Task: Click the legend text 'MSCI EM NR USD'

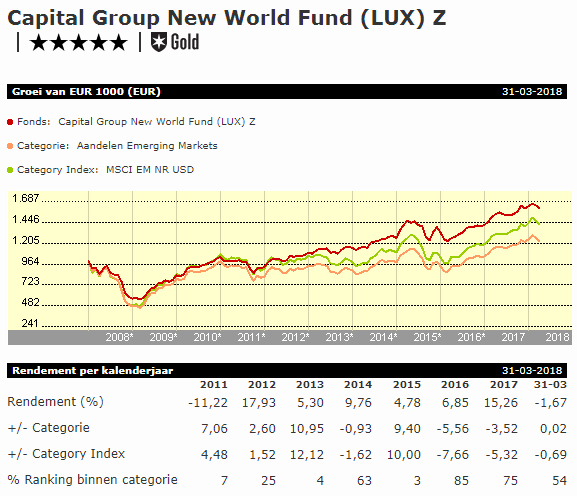Action: coord(150,170)
